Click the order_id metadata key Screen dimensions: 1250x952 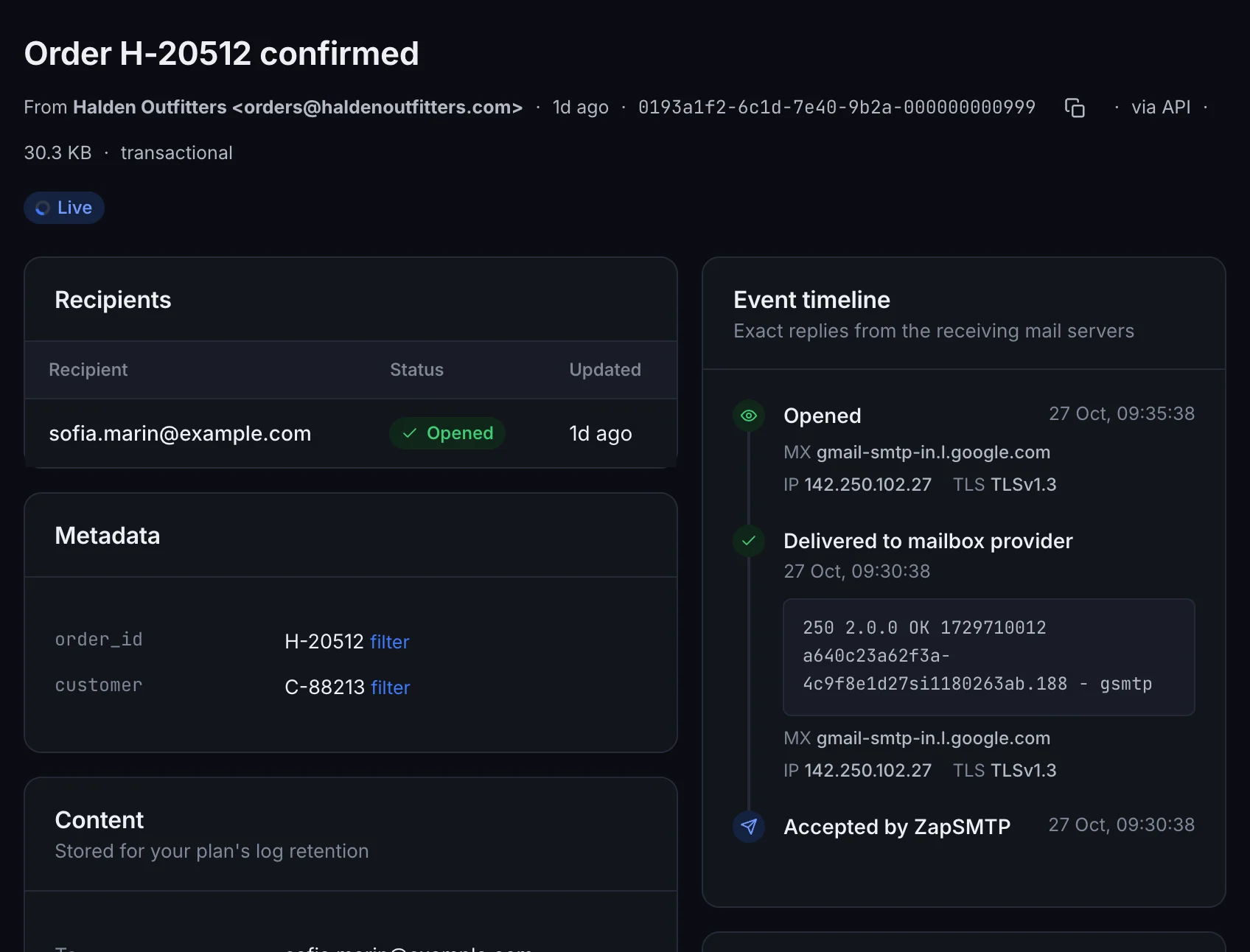99,640
